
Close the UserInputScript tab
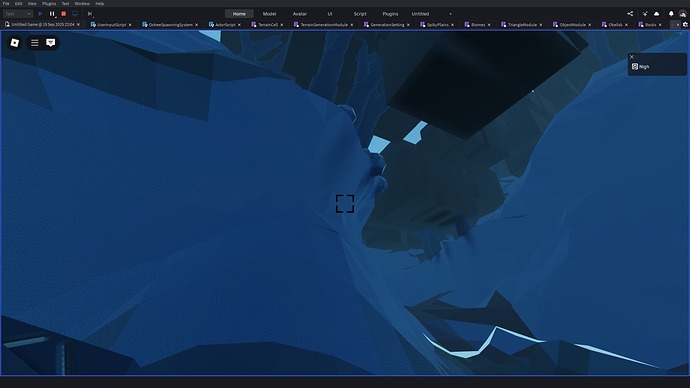[x=130, y=25]
